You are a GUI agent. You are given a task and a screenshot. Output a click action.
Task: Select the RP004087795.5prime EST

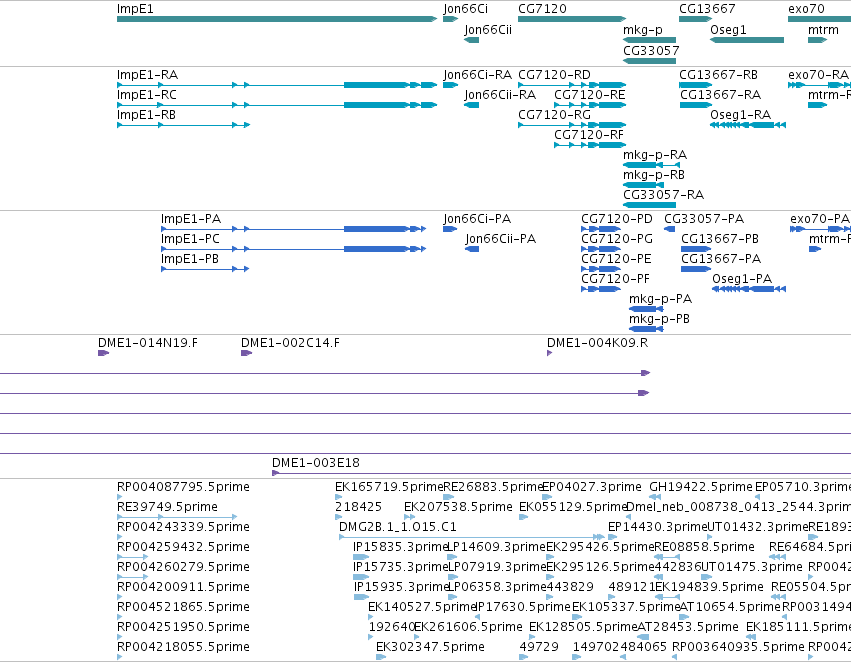pyautogui.click(x=120, y=497)
